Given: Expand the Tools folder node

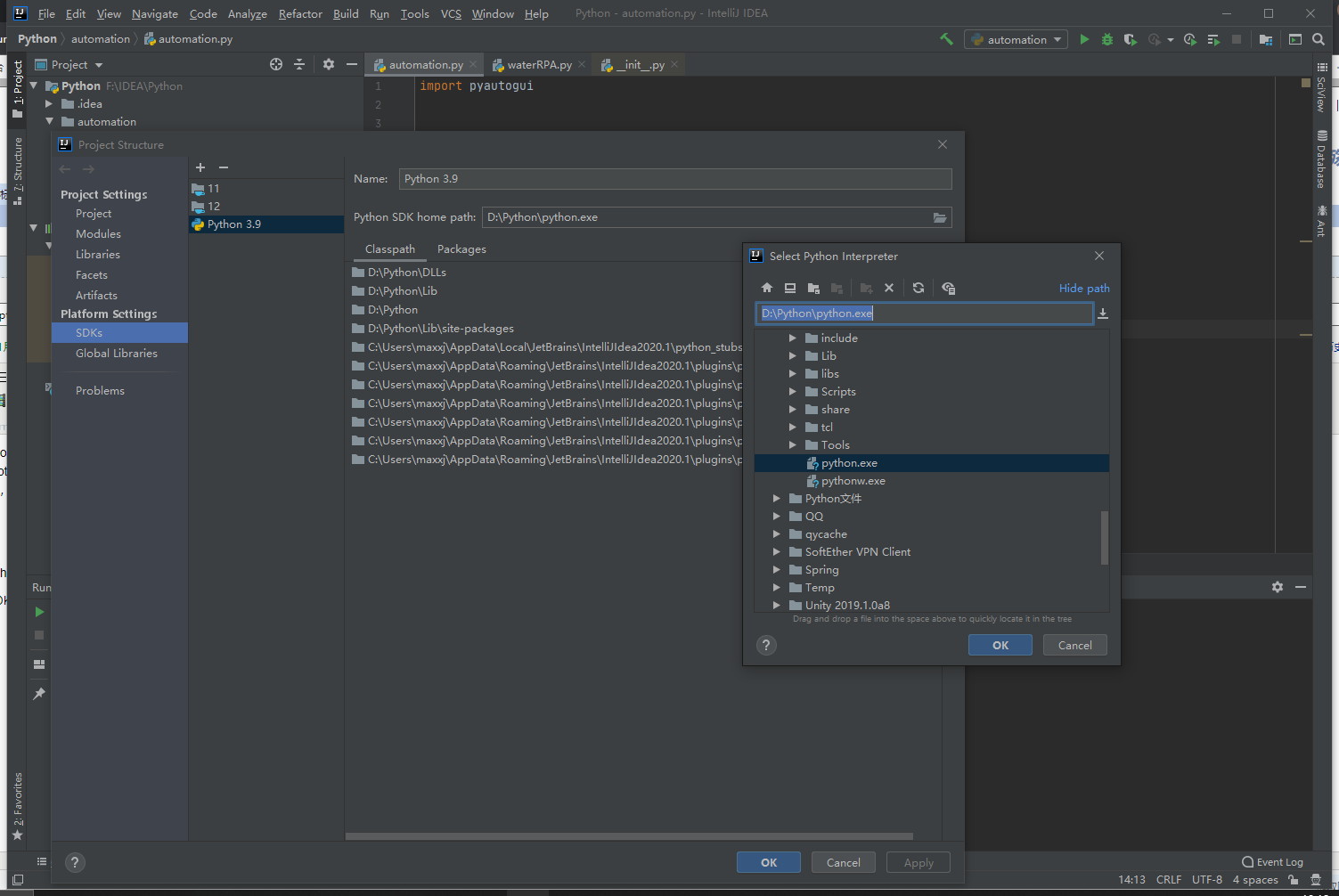Looking at the screenshot, I should pos(793,445).
